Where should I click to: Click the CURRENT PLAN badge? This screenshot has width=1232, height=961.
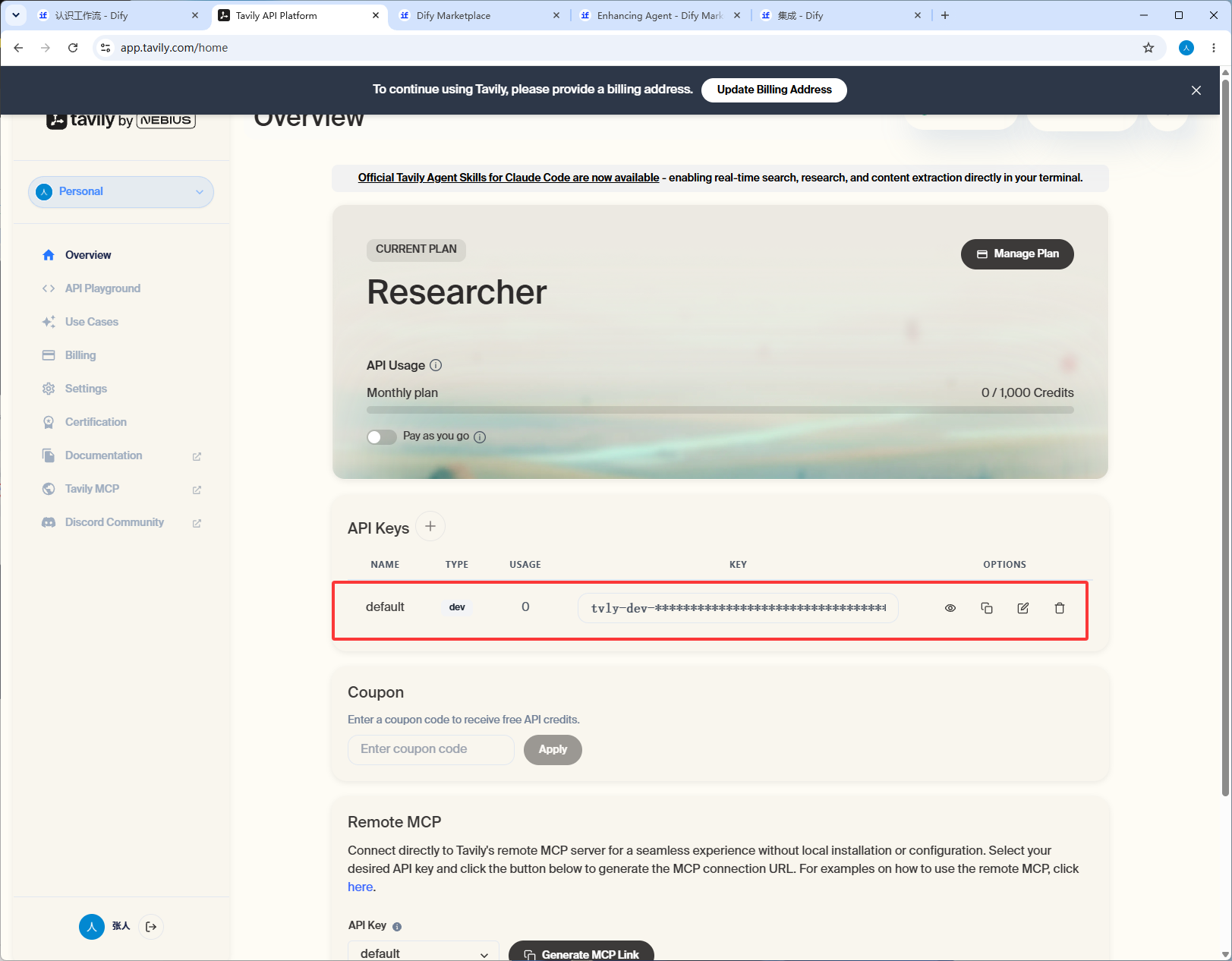(416, 250)
